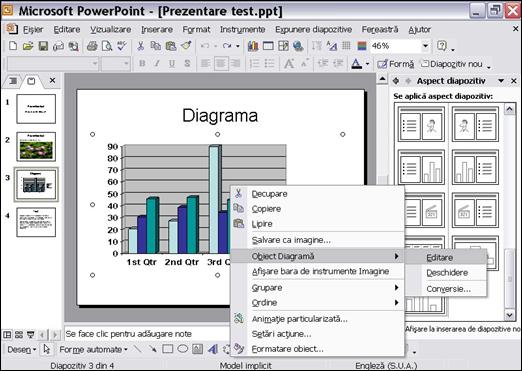522x371 pixels.
Task: Click the Spelling check icon
Action: click(122, 46)
